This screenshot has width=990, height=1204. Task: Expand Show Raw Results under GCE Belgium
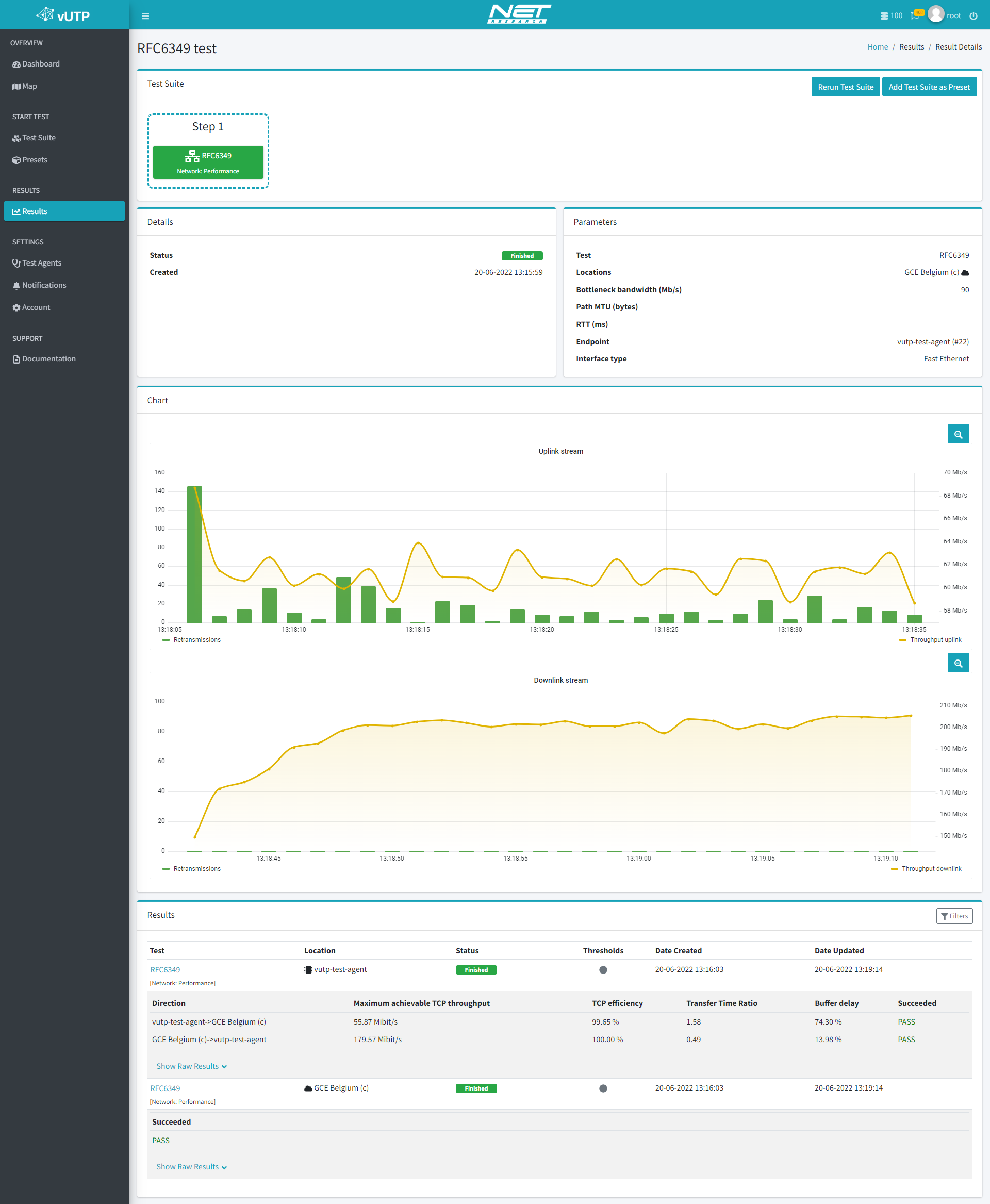click(192, 1167)
